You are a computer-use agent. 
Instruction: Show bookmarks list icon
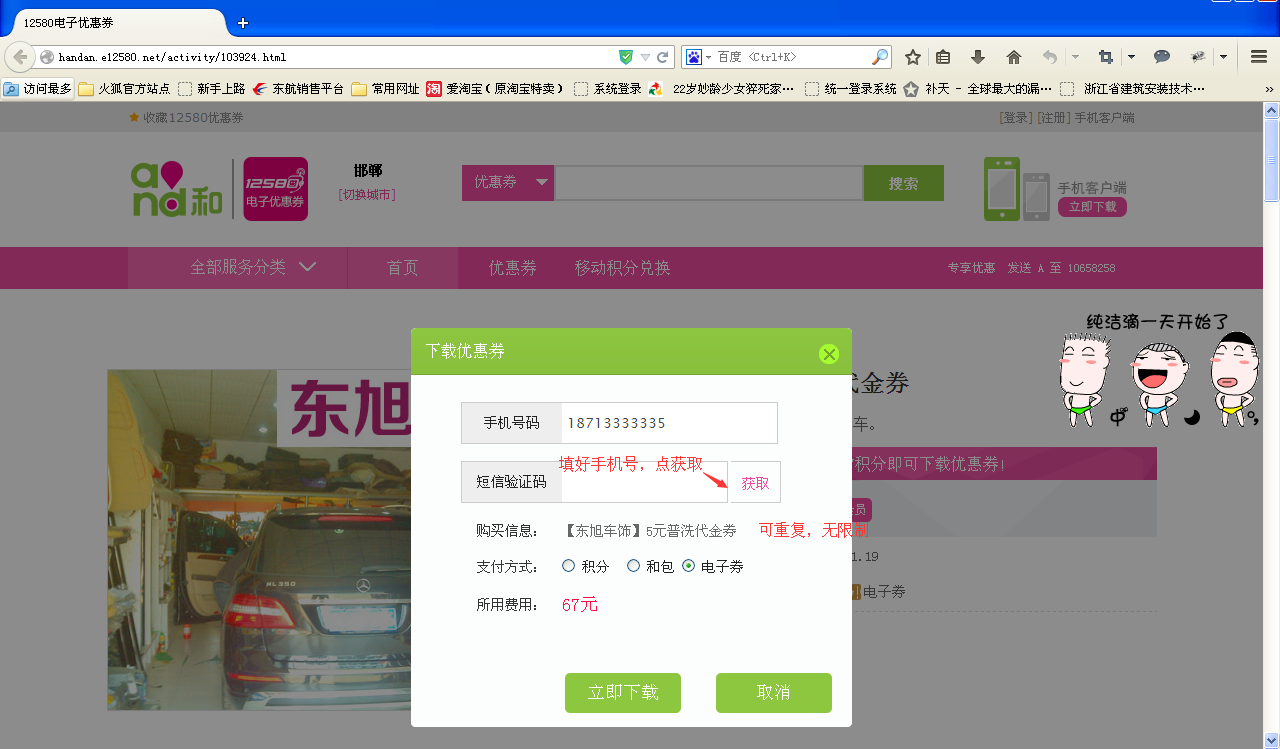pyautogui.click(x=943, y=57)
